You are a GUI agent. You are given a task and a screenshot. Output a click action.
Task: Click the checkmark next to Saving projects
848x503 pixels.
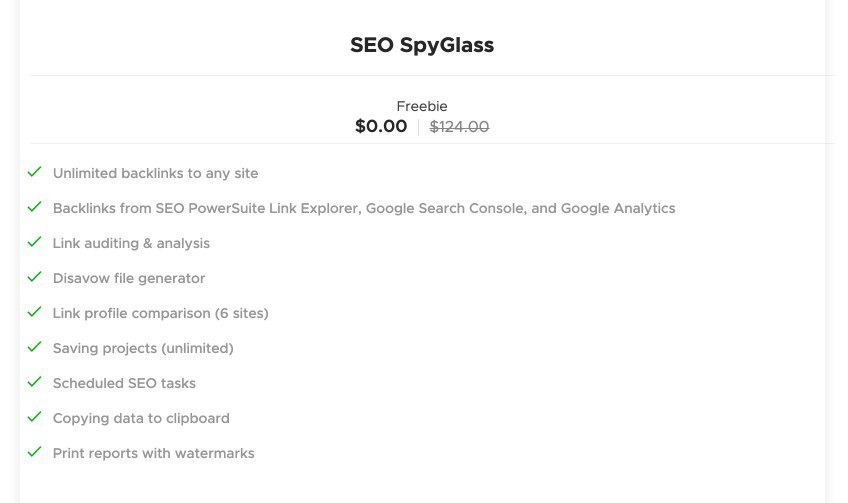(x=35, y=347)
